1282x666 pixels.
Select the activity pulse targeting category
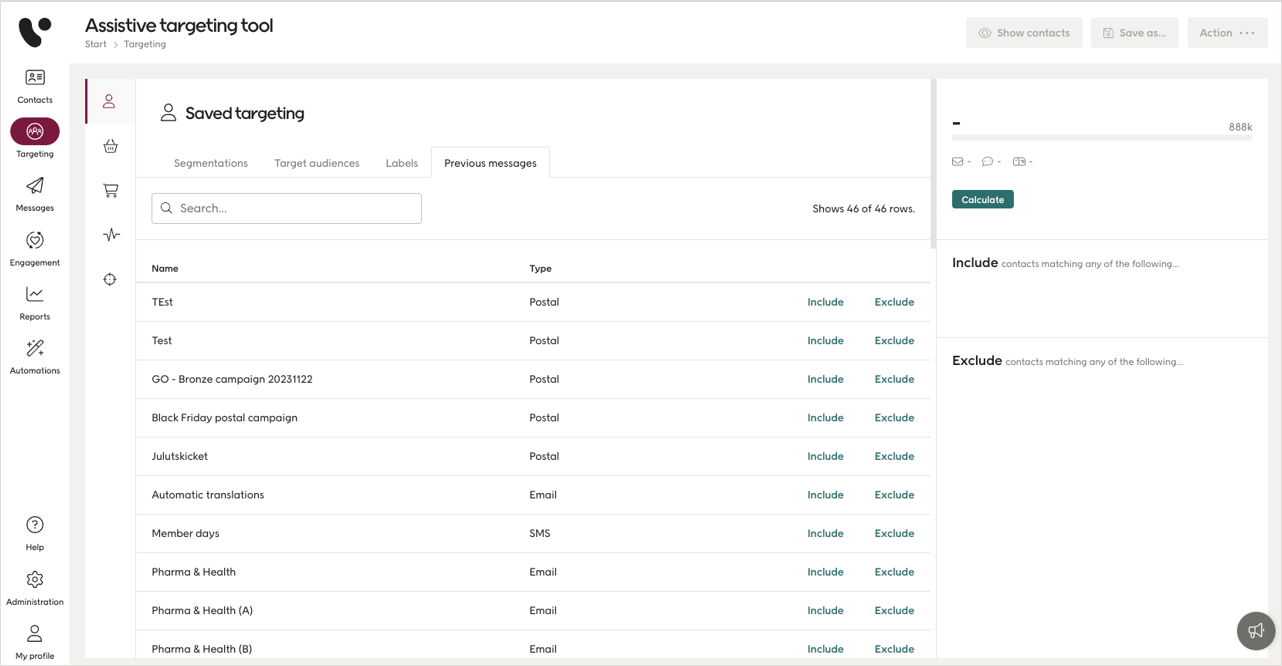(x=110, y=235)
